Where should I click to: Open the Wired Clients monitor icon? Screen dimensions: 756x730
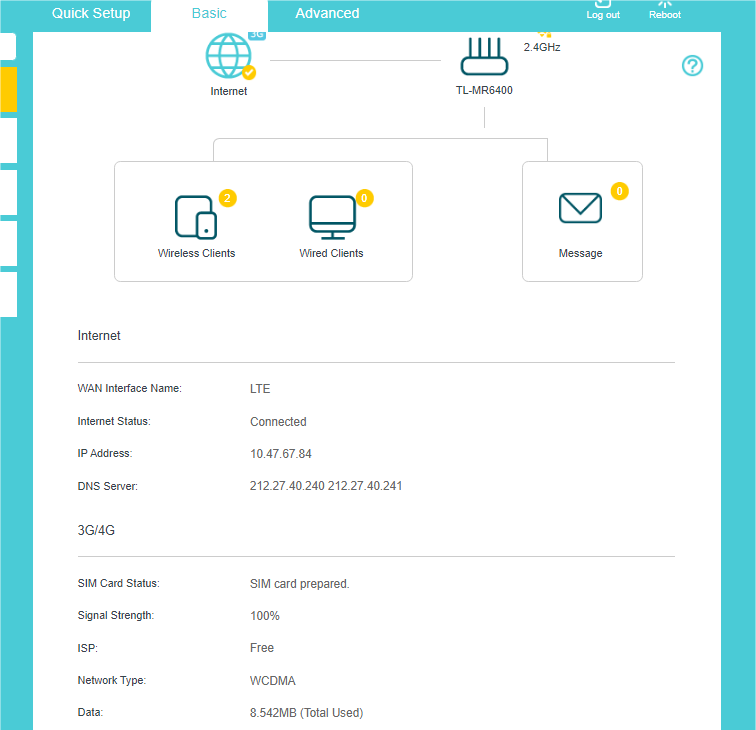332,216
